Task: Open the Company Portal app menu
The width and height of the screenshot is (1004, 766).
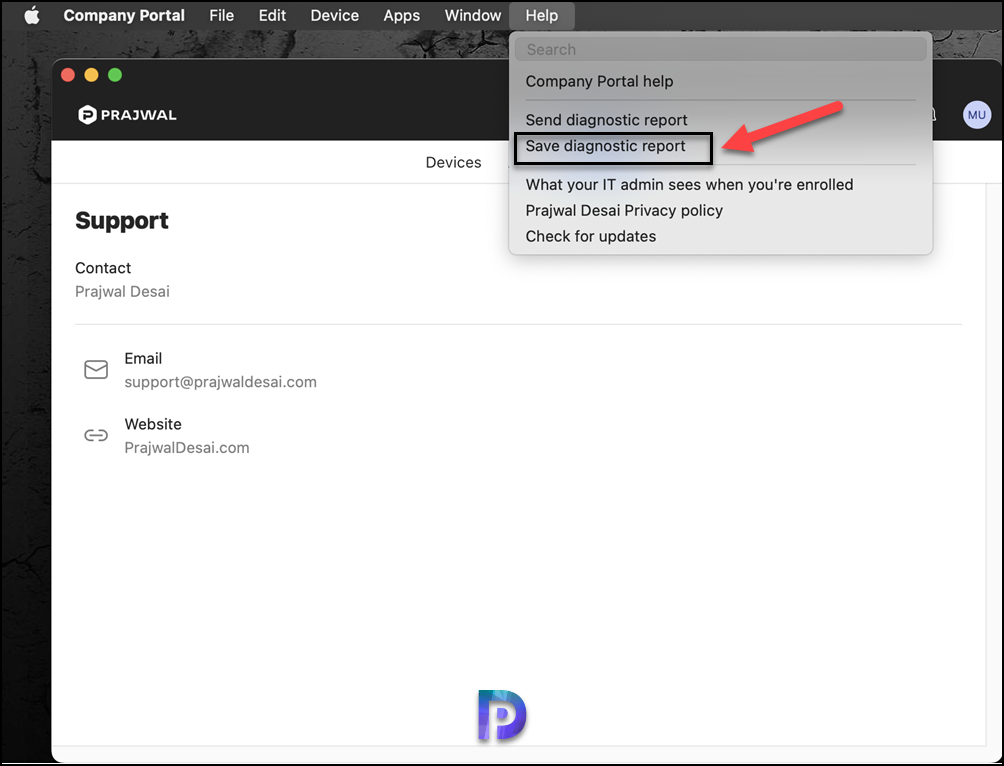Action: click(124, 15)
